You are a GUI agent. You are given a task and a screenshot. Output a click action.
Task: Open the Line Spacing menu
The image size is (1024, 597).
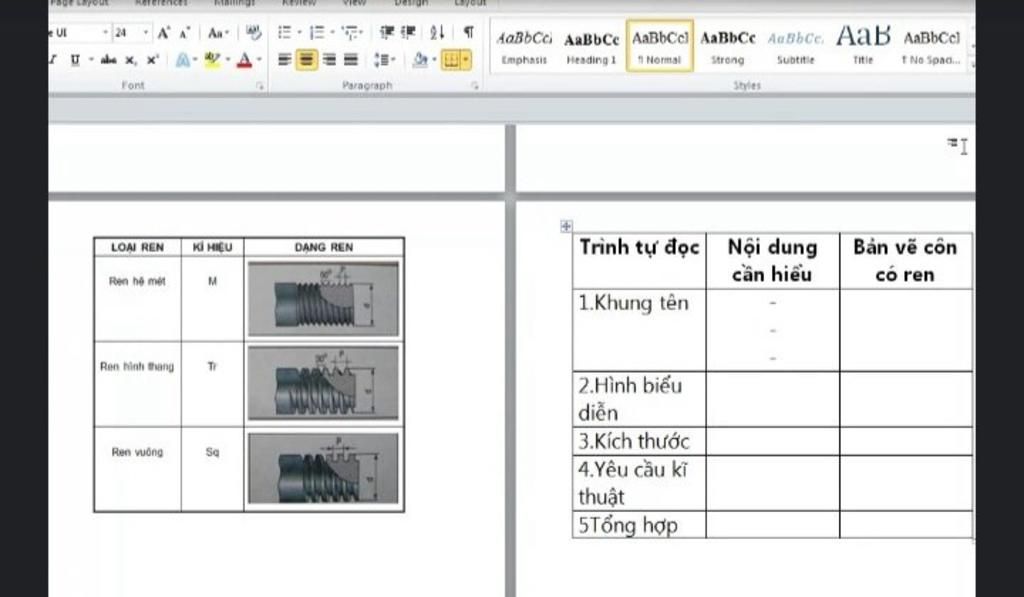coord(384,60)
